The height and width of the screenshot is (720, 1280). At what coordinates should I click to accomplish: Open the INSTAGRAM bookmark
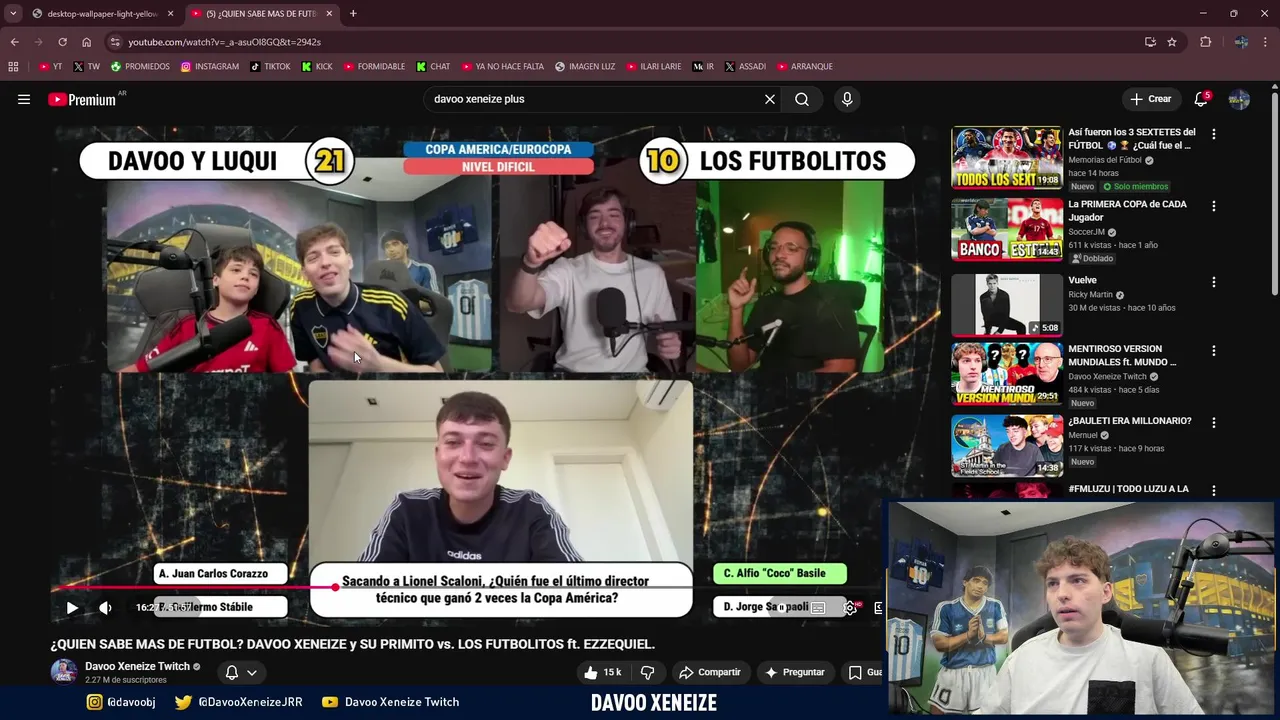click(x=210, y=67)
